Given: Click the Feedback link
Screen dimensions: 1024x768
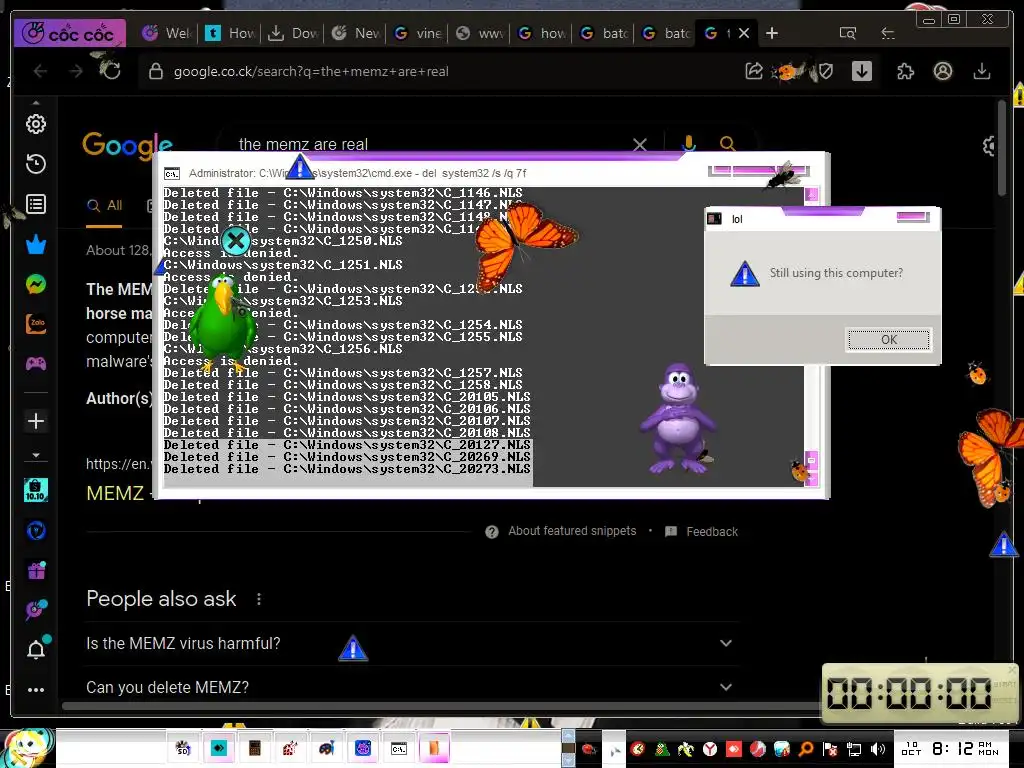Looking at the screenshot, I should (712, 532).
